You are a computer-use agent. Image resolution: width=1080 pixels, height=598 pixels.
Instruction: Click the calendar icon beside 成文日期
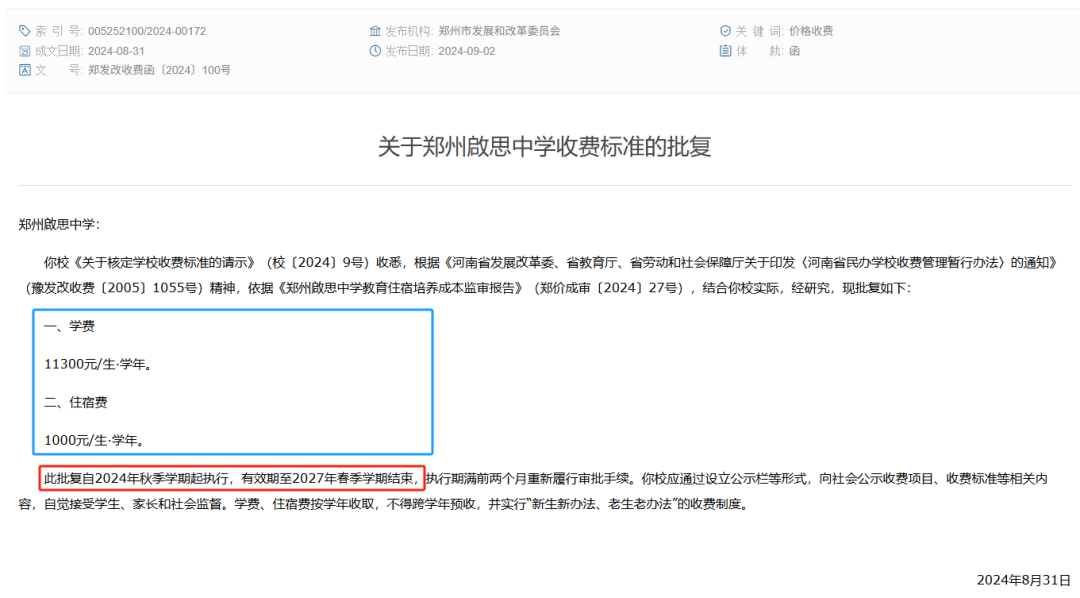[25, 51]
